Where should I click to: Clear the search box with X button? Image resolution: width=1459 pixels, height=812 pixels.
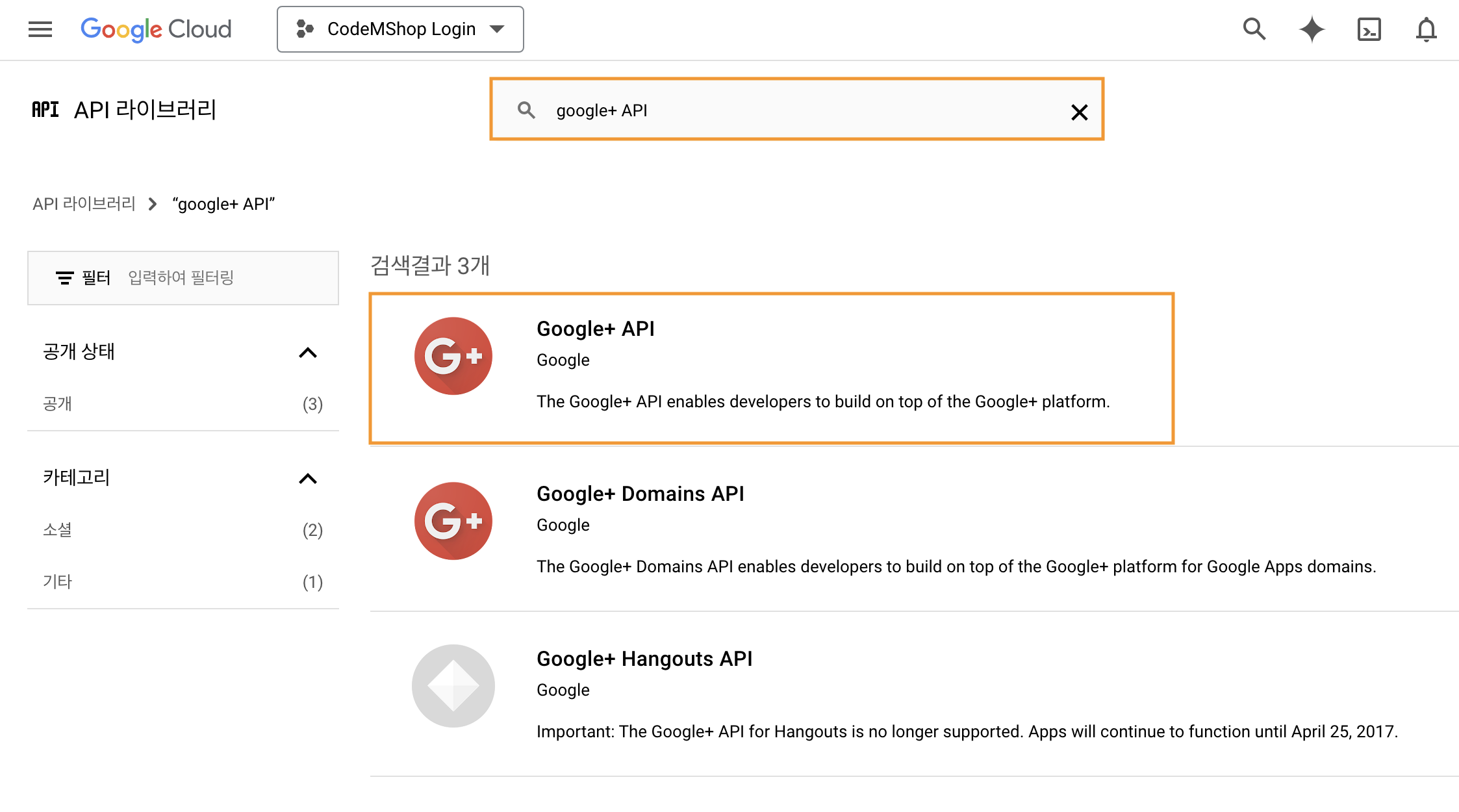1079,112
